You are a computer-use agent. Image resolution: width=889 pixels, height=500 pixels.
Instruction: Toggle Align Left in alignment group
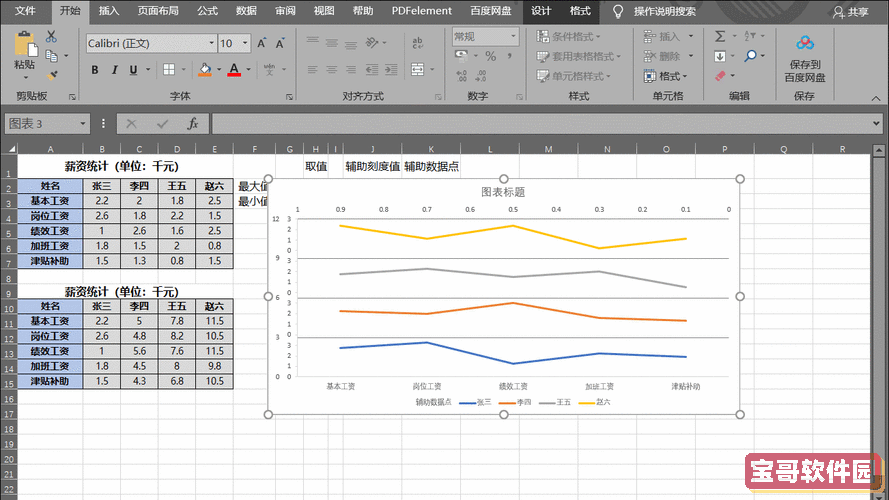coord(312,70)
